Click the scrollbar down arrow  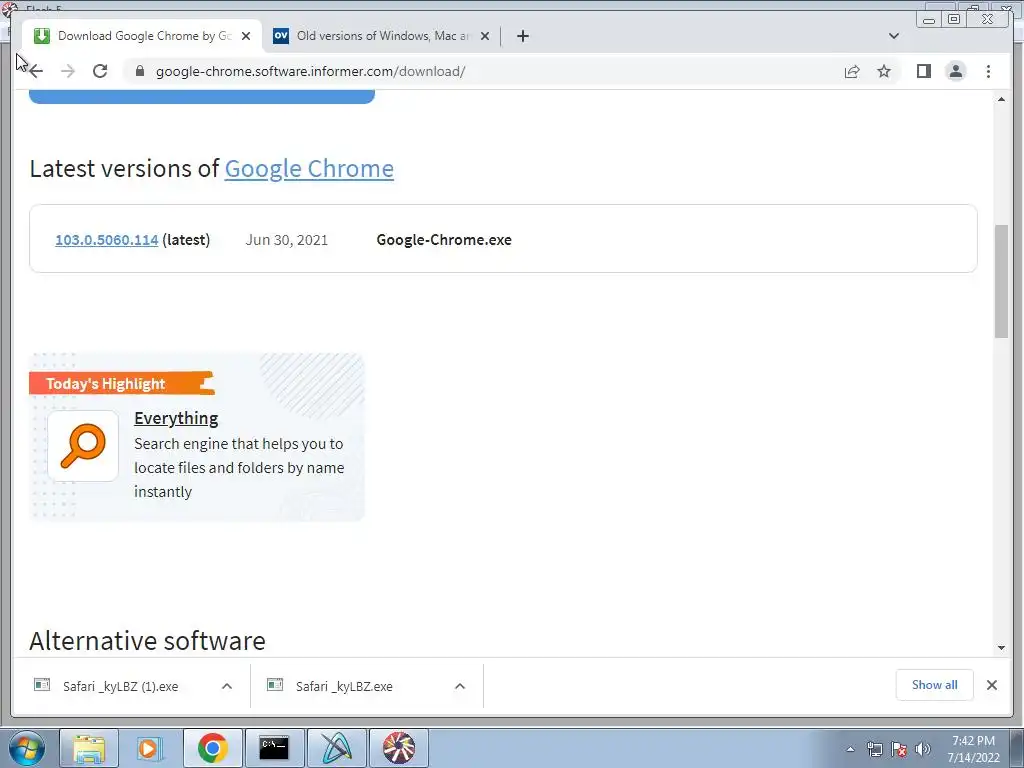pos(1001,648)
